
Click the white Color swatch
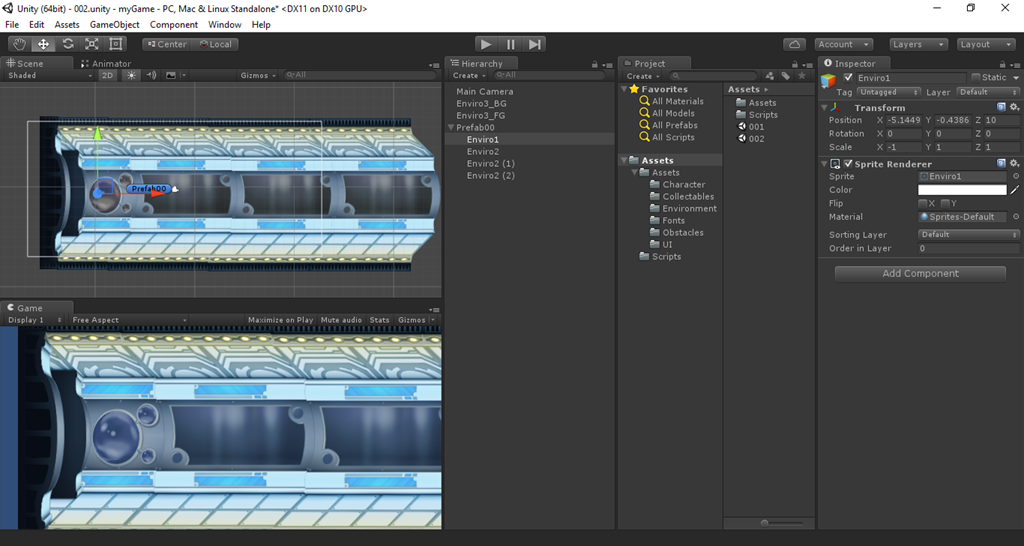[x=962, y=190]
